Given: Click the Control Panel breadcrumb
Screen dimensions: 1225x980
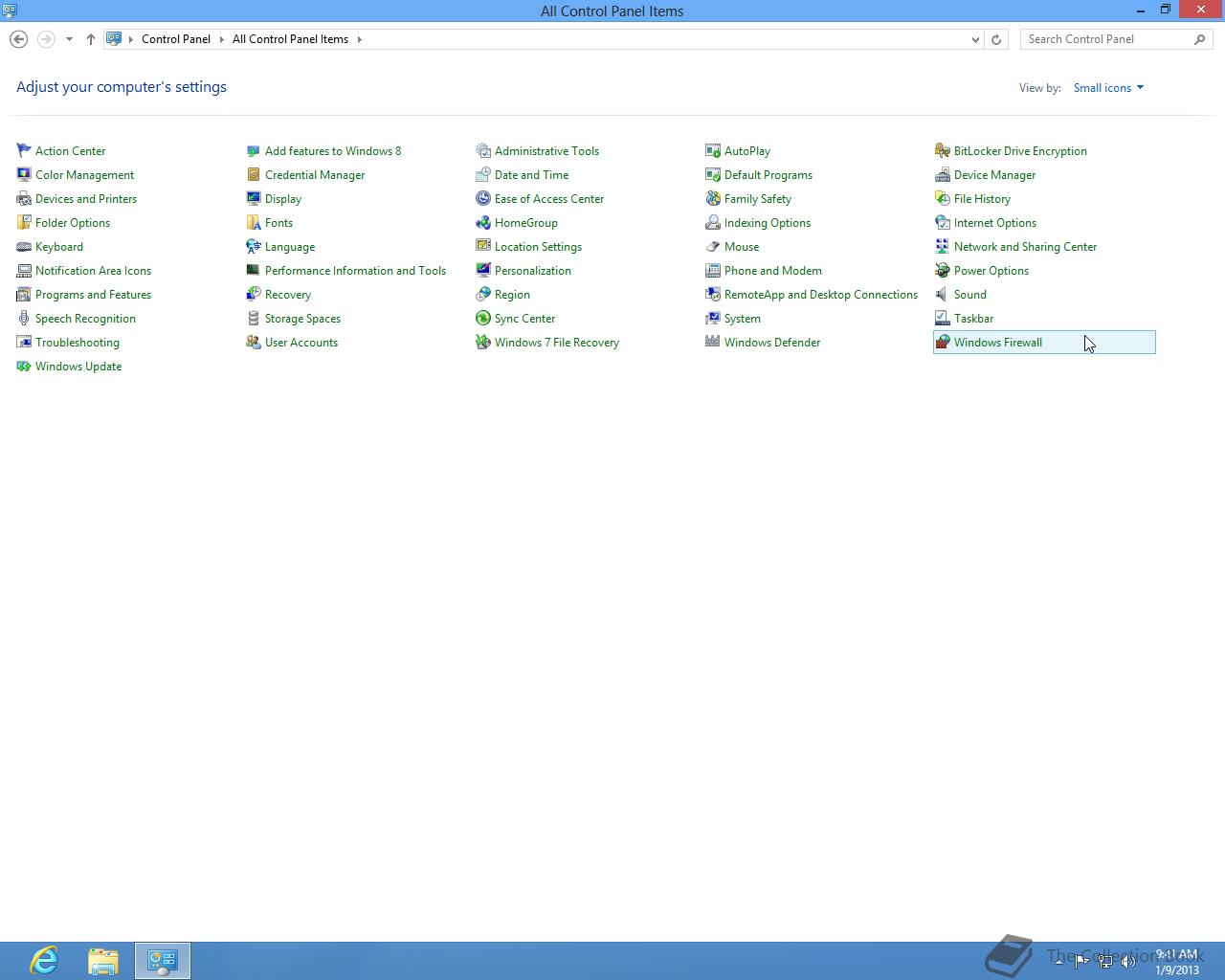Looking at the screenshot, I should click(176, 39).
